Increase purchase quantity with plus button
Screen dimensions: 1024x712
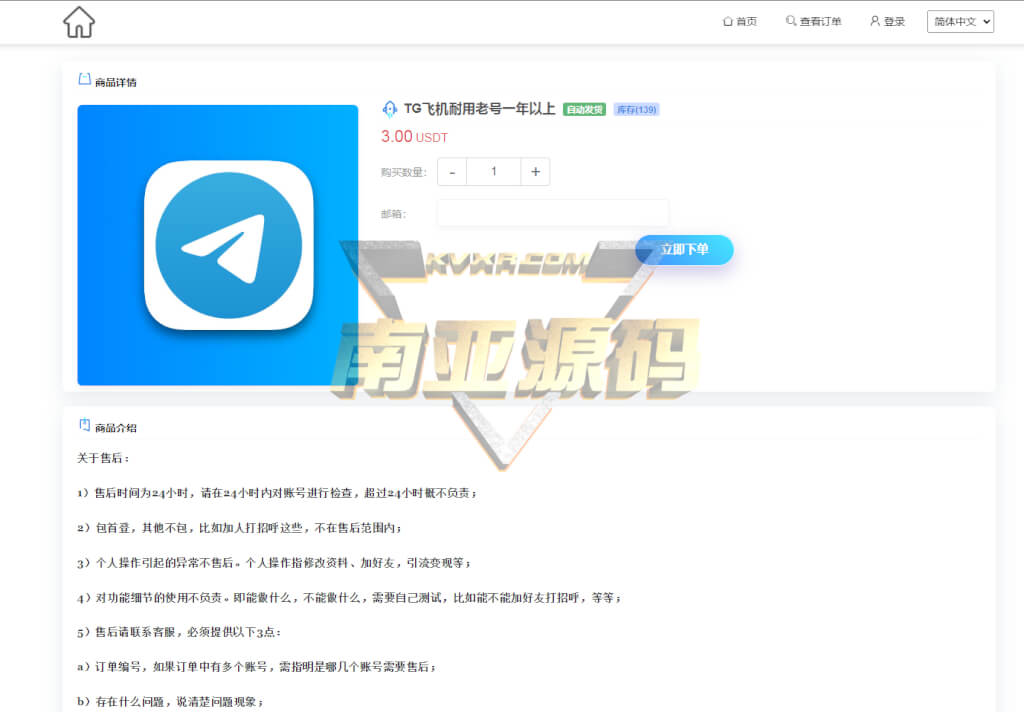point(536,172)
